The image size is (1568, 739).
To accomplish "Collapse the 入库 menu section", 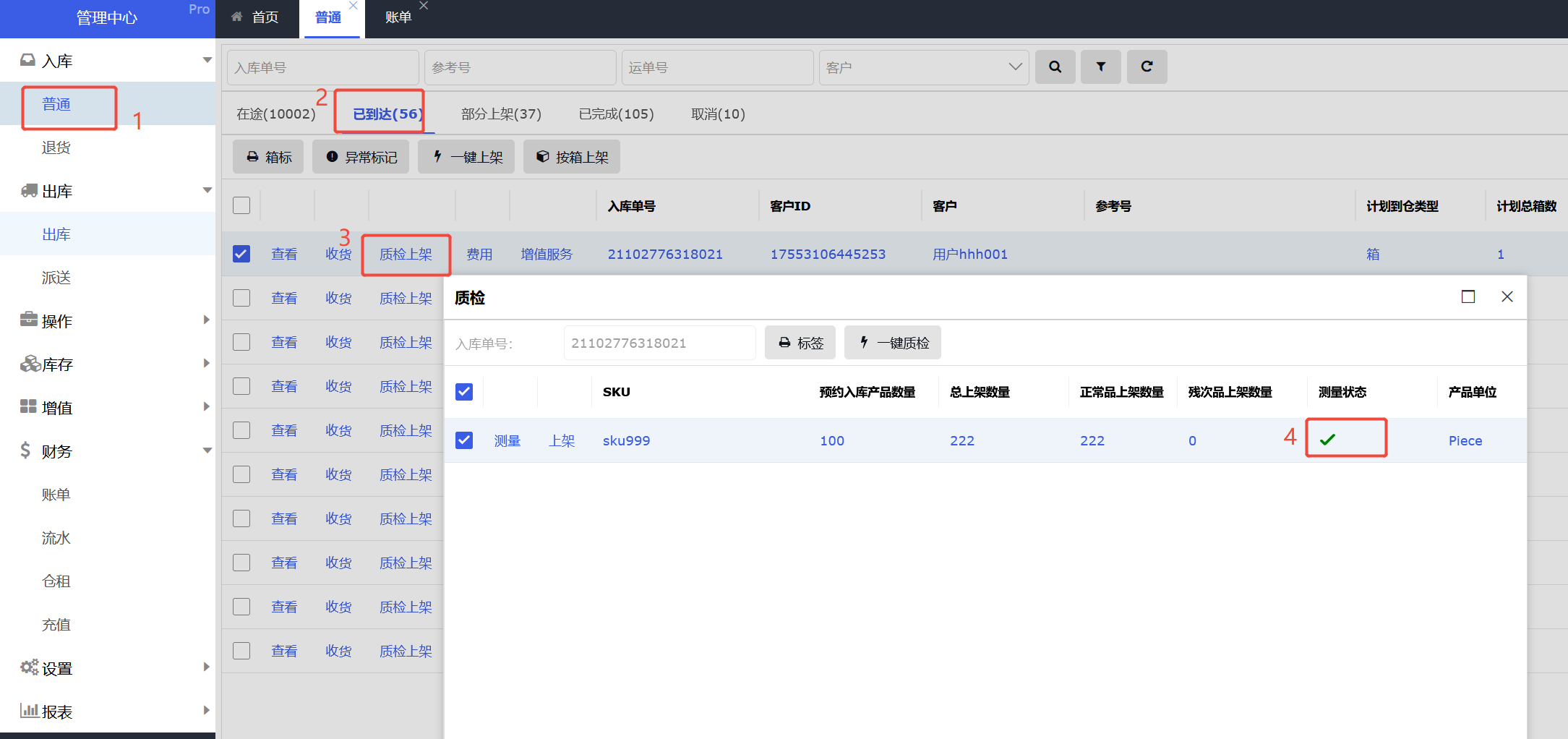I will 207,60.
